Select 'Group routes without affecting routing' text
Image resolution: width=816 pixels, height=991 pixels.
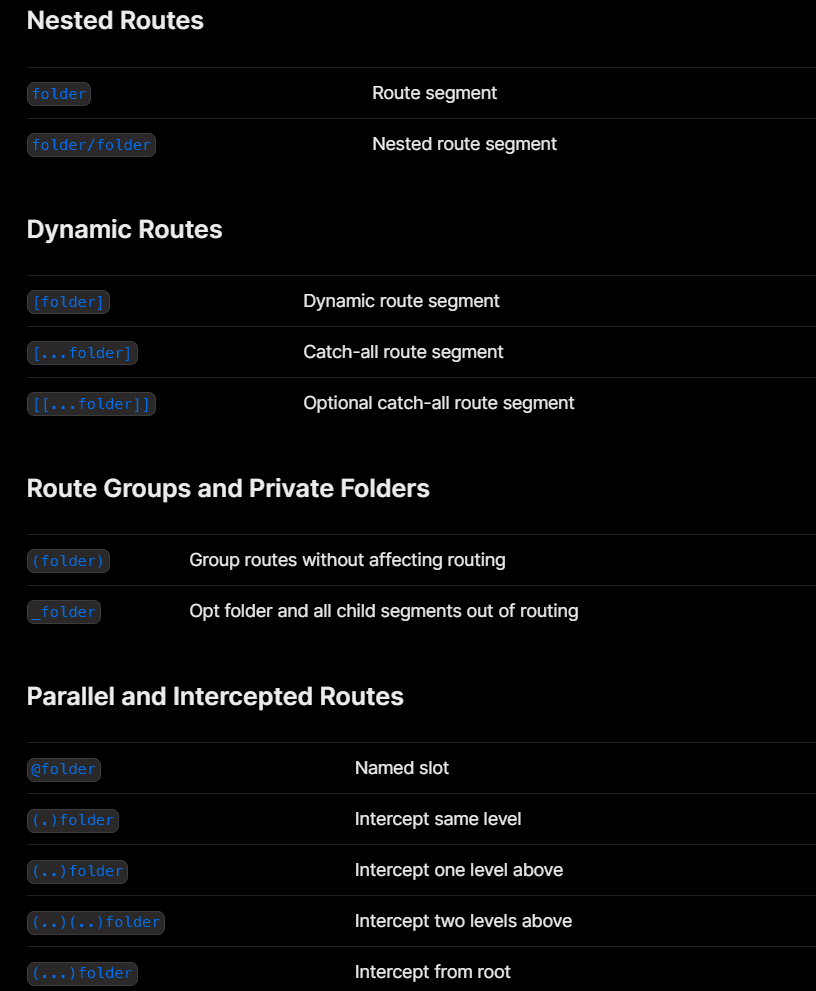[347, 560]
